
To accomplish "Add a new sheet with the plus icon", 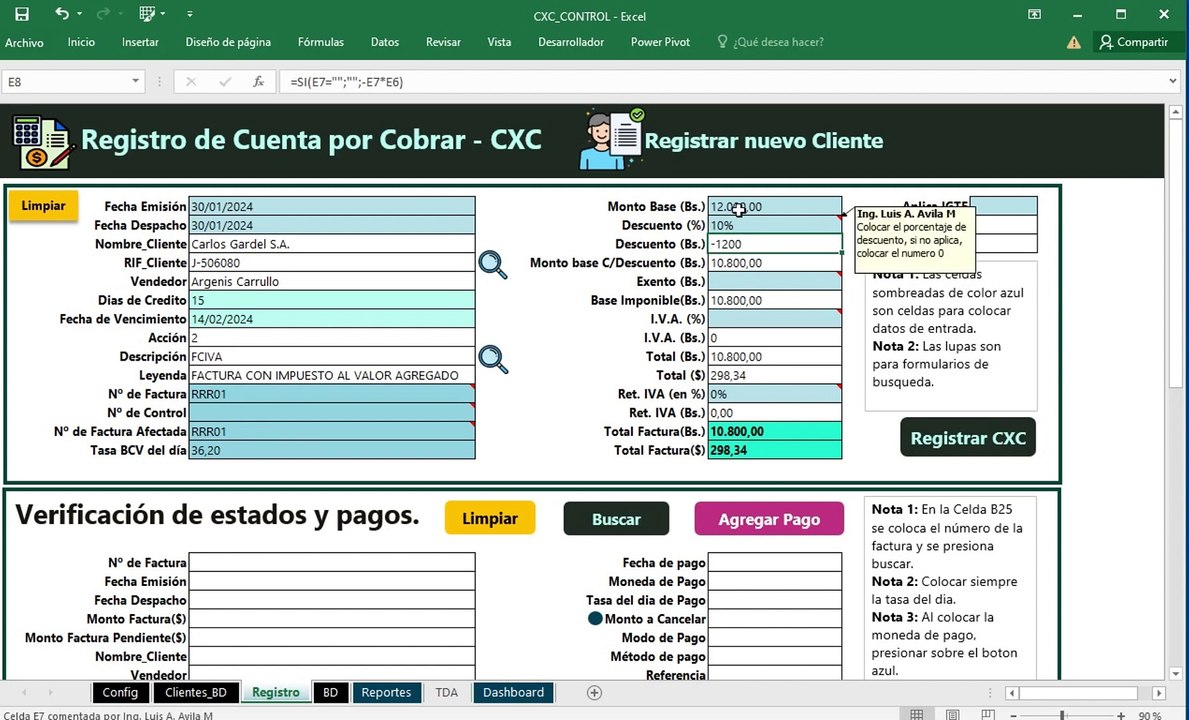I will [x=594, y=693].
